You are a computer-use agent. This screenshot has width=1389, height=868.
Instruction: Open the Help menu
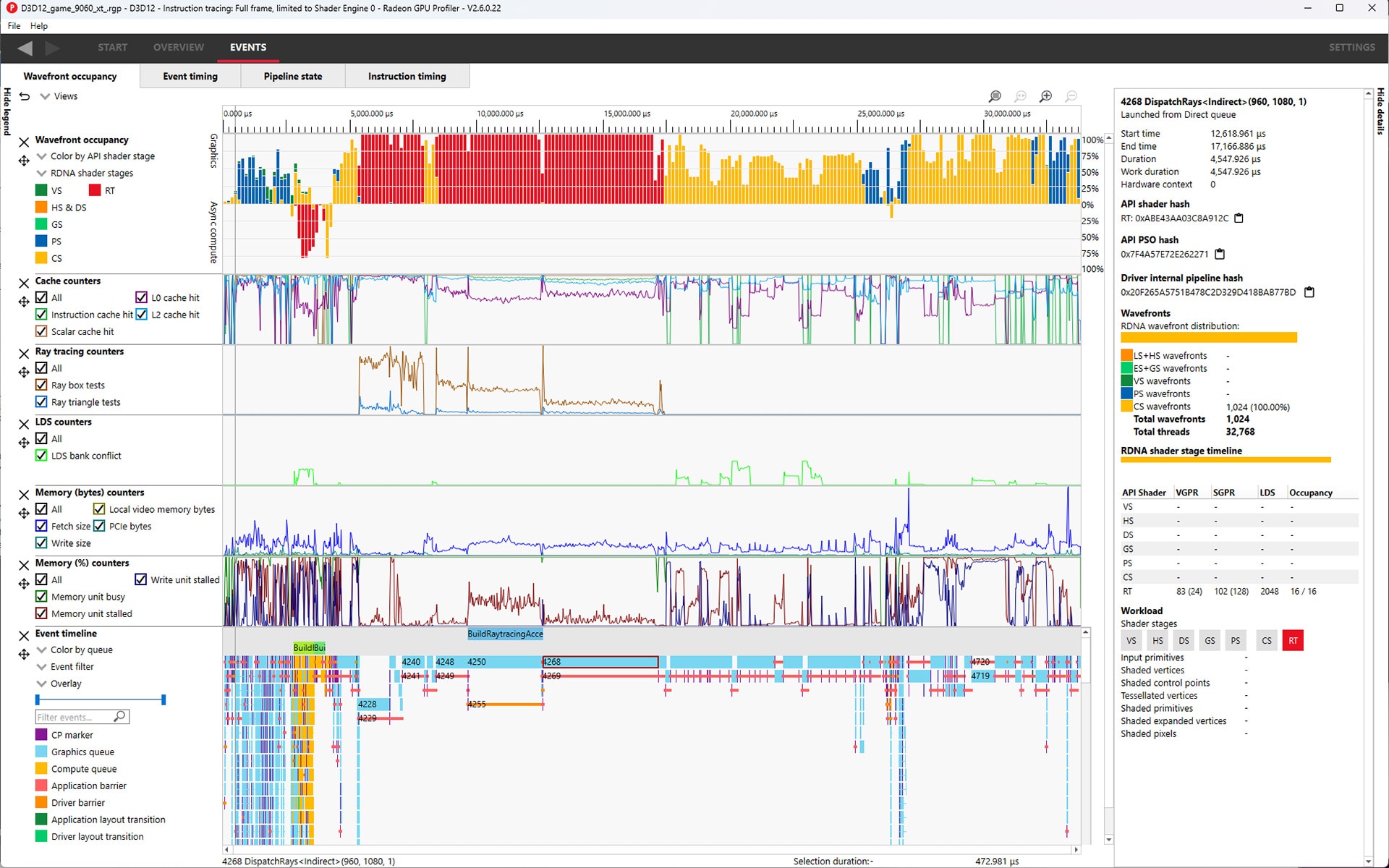[38, 26]
